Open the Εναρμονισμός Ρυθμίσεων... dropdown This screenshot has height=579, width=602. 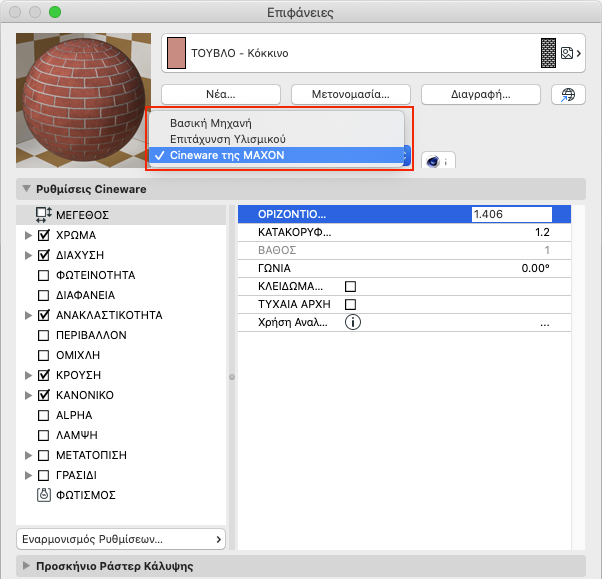pyautogui.click(x=121, y=539)
